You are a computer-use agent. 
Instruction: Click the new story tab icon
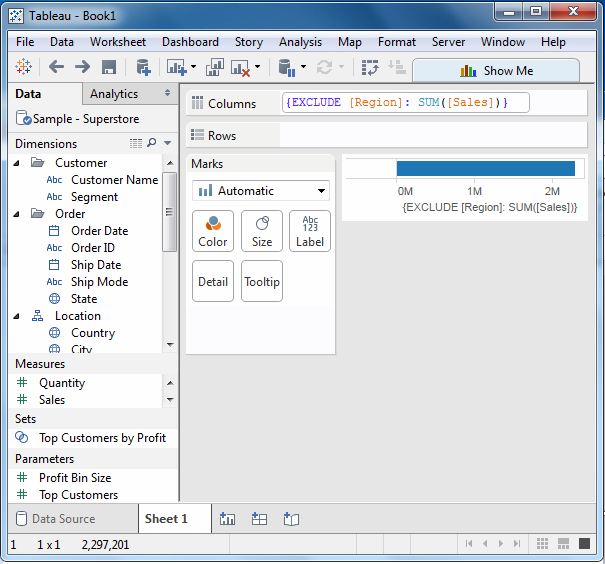point(291,519)
